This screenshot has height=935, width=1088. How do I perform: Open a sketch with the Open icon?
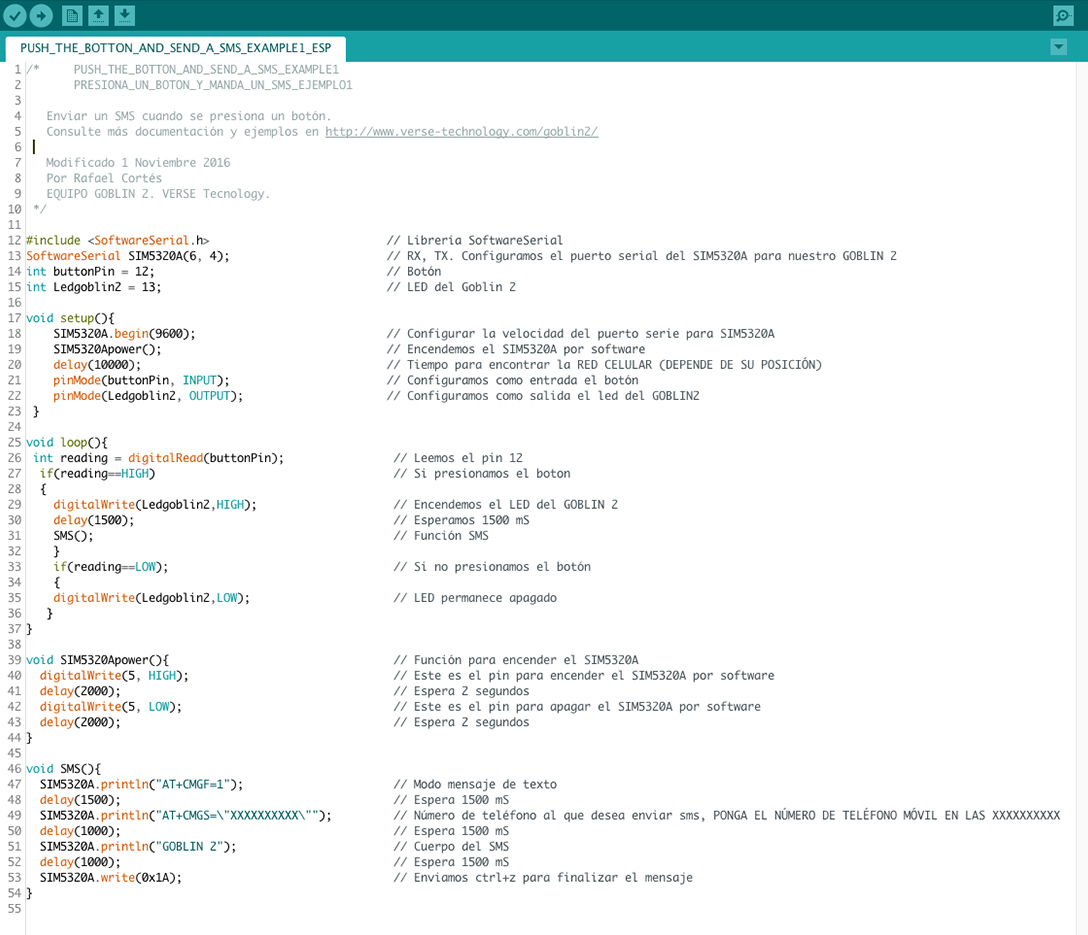[x=99, y=15]
